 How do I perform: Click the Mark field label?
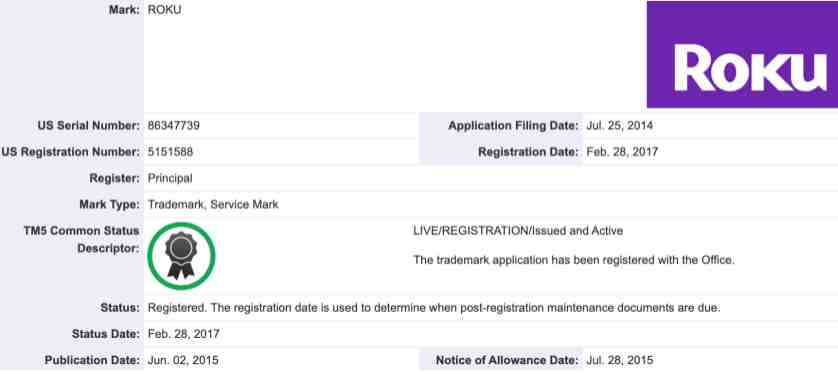coord(124,10)
